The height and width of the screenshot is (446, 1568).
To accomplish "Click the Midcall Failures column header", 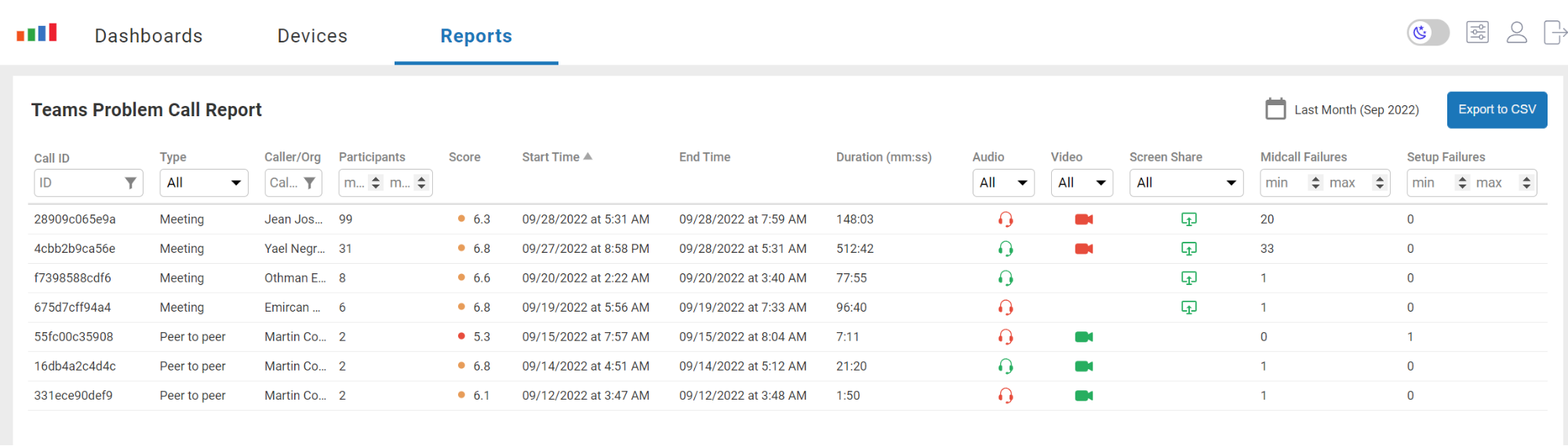I will pyautogui.click(x=1303, y=157).
